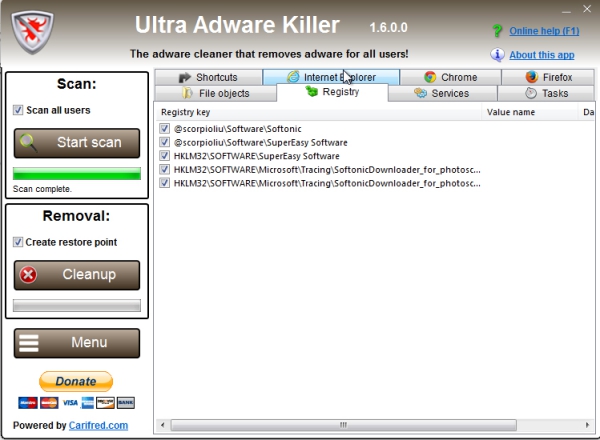Click the Shortcuts arrow icon
Image resolution: width=600 pixels, height=440 pixels.
(184, 77)
